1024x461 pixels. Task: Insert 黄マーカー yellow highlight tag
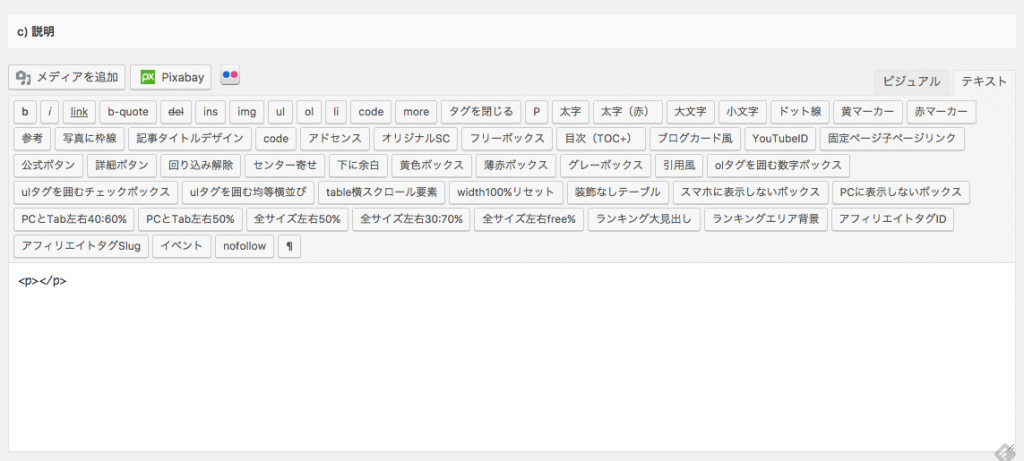(x=865, y=112)
